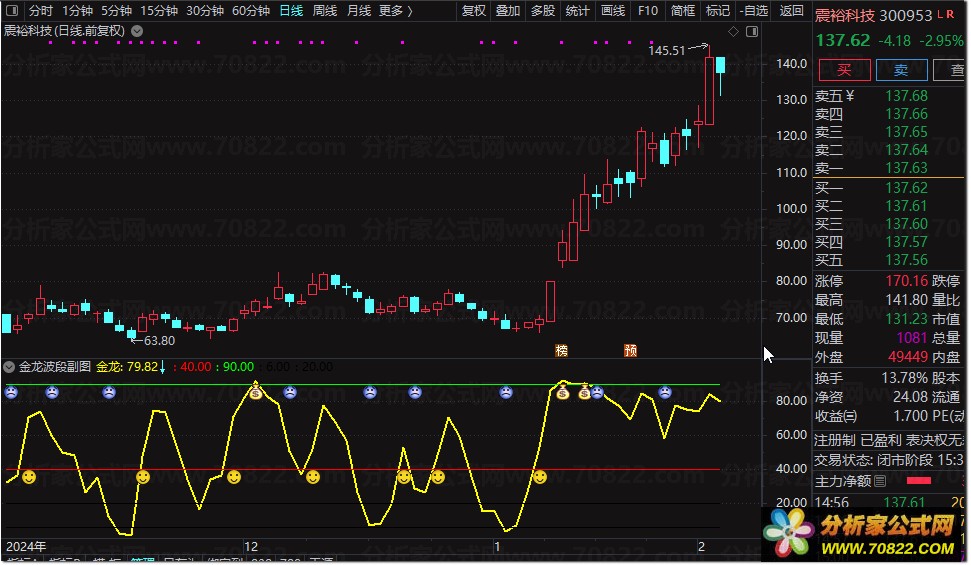Toggle the left side panel icon
The image size is (971, 565).
12,11
